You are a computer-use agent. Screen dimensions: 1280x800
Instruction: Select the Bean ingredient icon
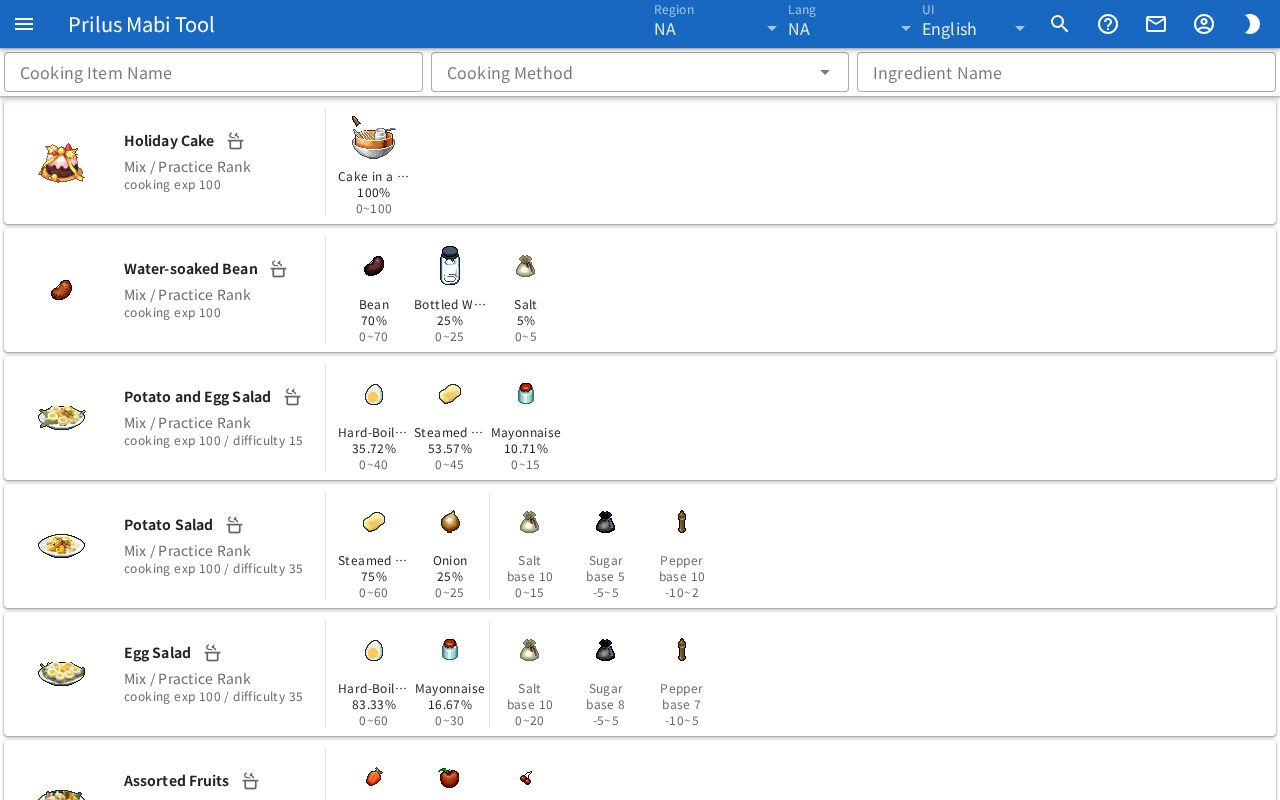(x=374, y=266)
